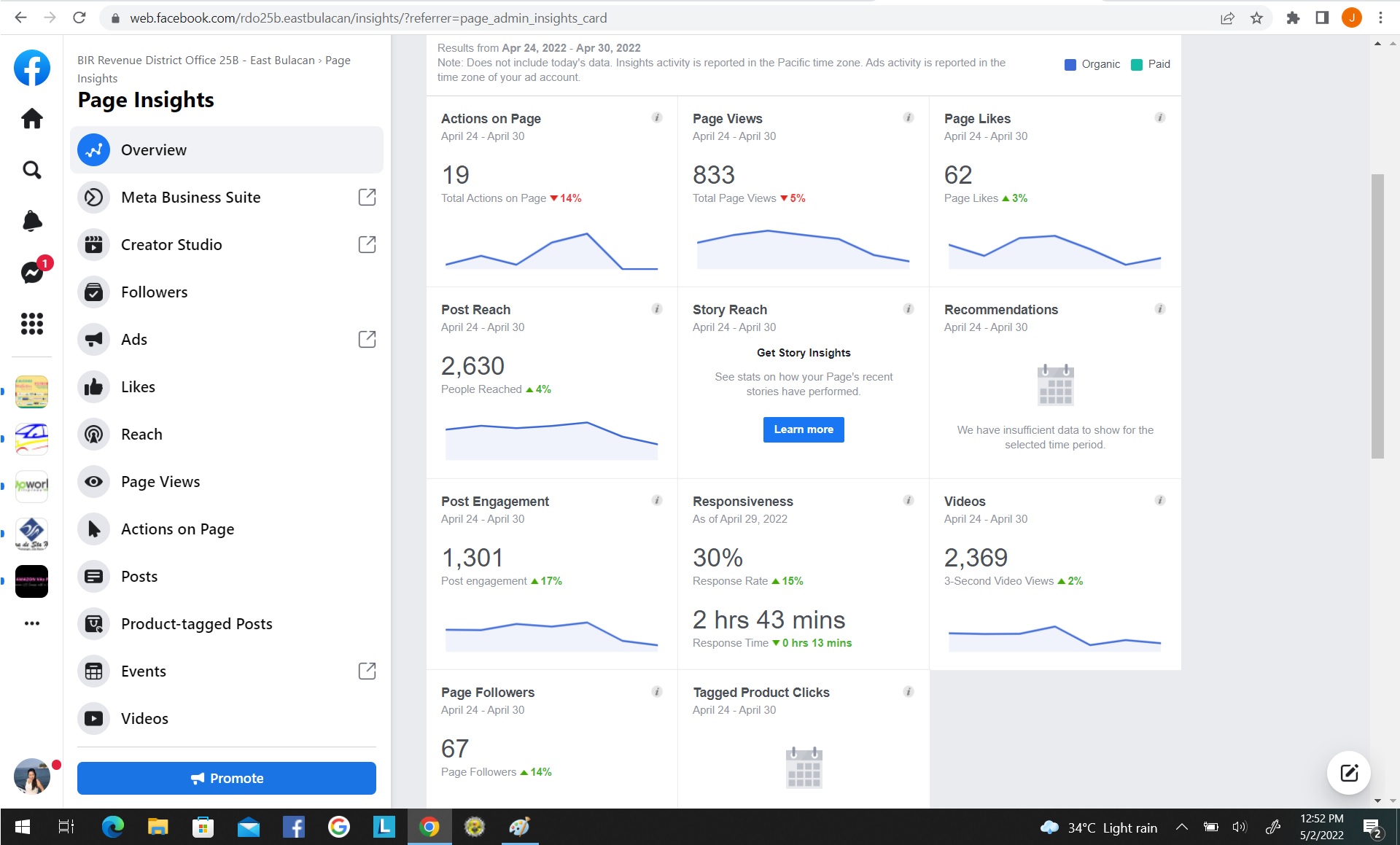Show hidden system tray icons chevron

coord(1182,827)
